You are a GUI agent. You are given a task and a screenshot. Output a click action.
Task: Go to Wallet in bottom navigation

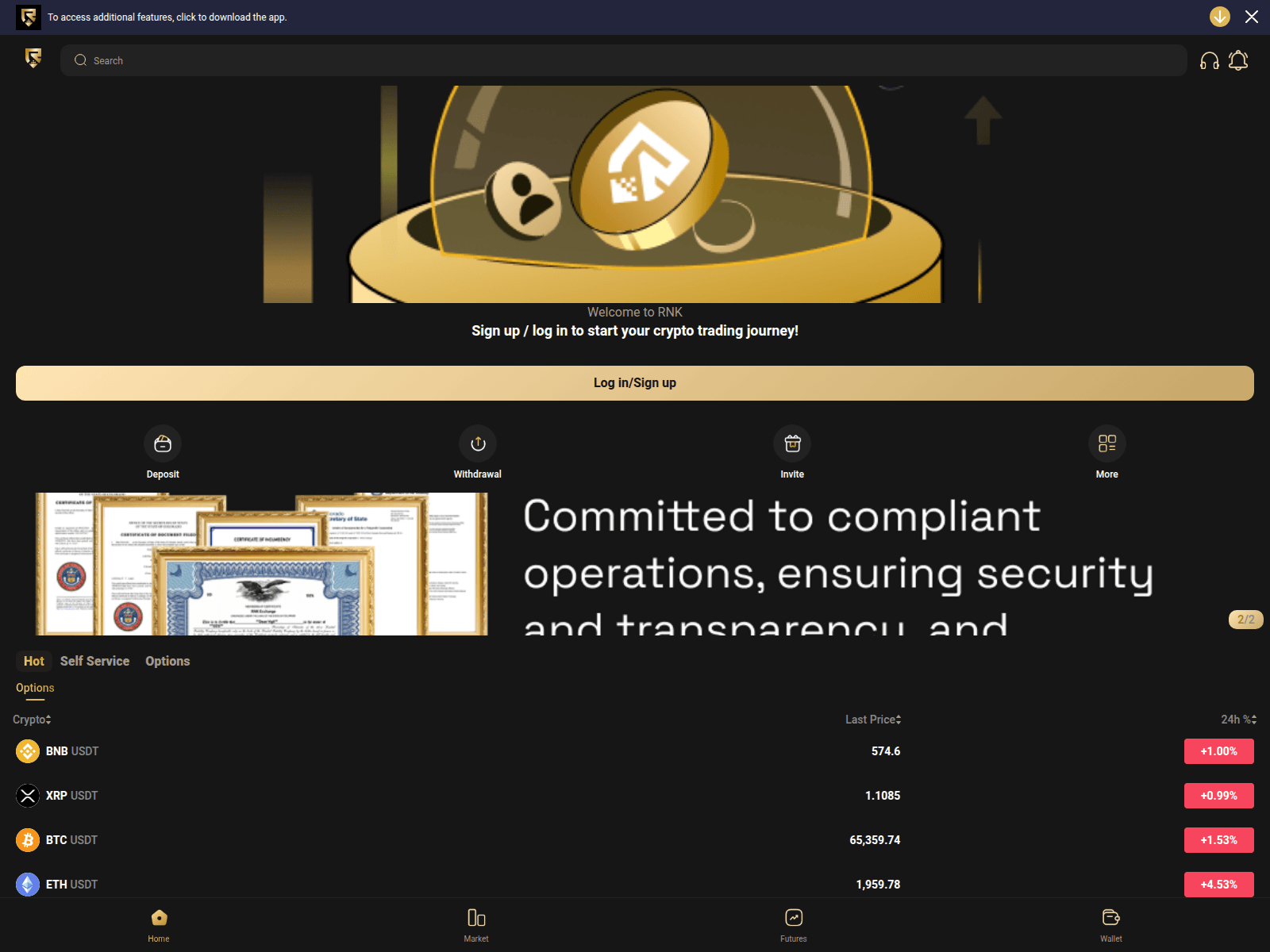pyautogui.click(x=1111, y=926)
